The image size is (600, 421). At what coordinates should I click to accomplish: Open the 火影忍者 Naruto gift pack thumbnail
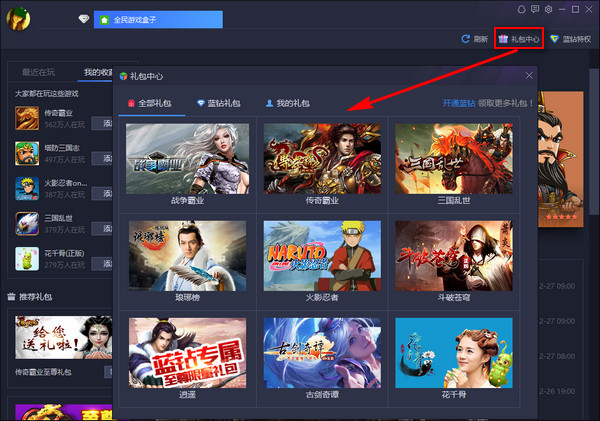click(322, 256)
